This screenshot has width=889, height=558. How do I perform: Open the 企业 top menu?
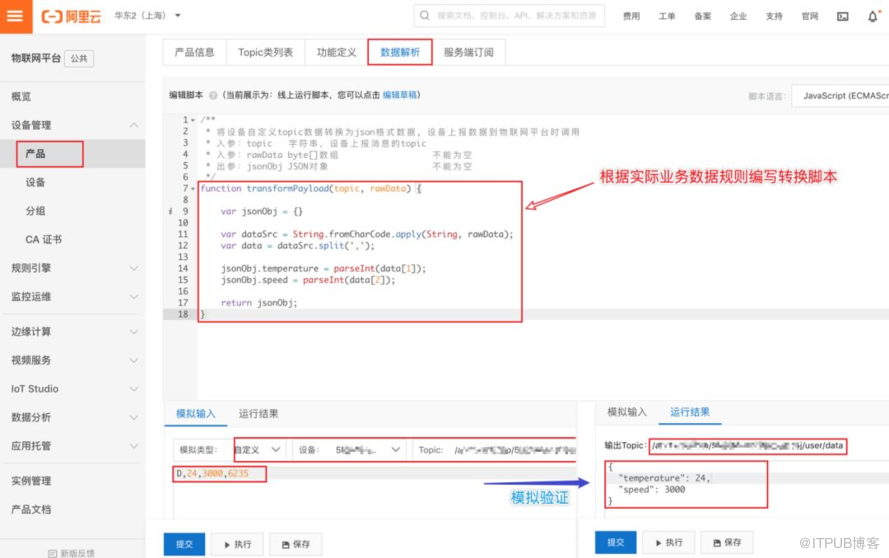tap(738, 16)
